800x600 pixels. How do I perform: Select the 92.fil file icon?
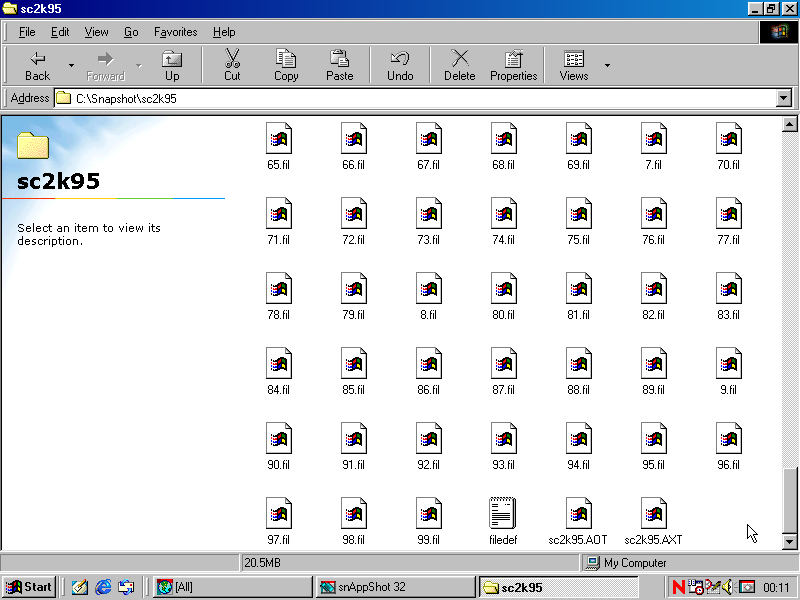click(x=429, y=438)
